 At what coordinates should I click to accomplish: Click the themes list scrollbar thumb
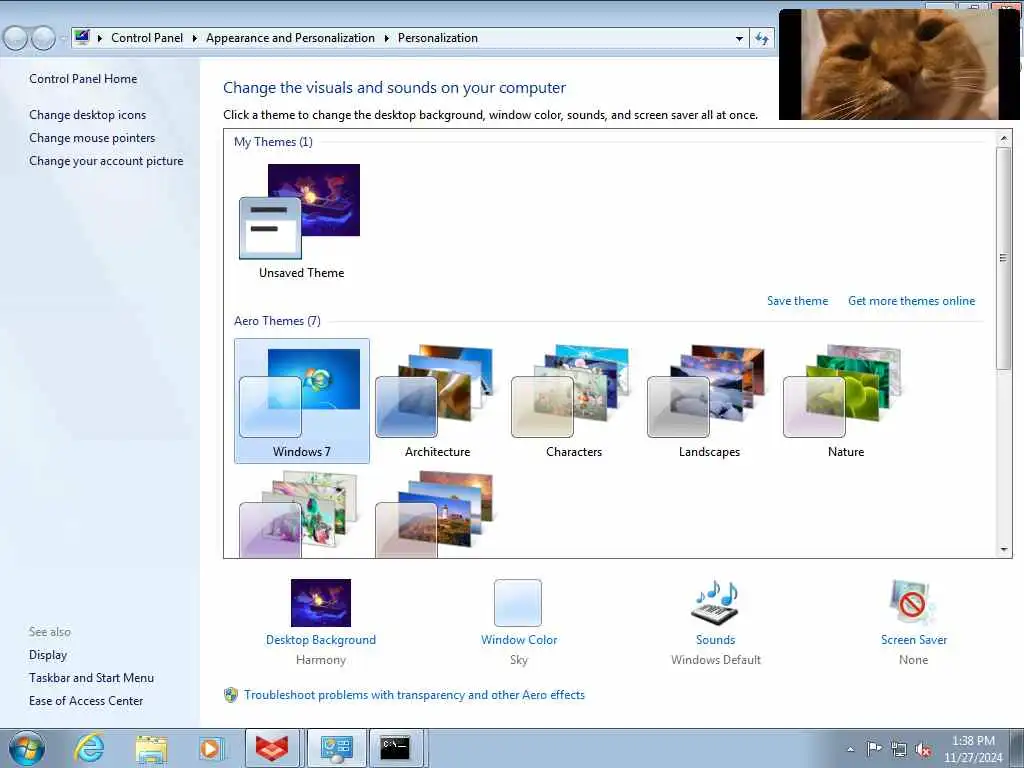1004,258
